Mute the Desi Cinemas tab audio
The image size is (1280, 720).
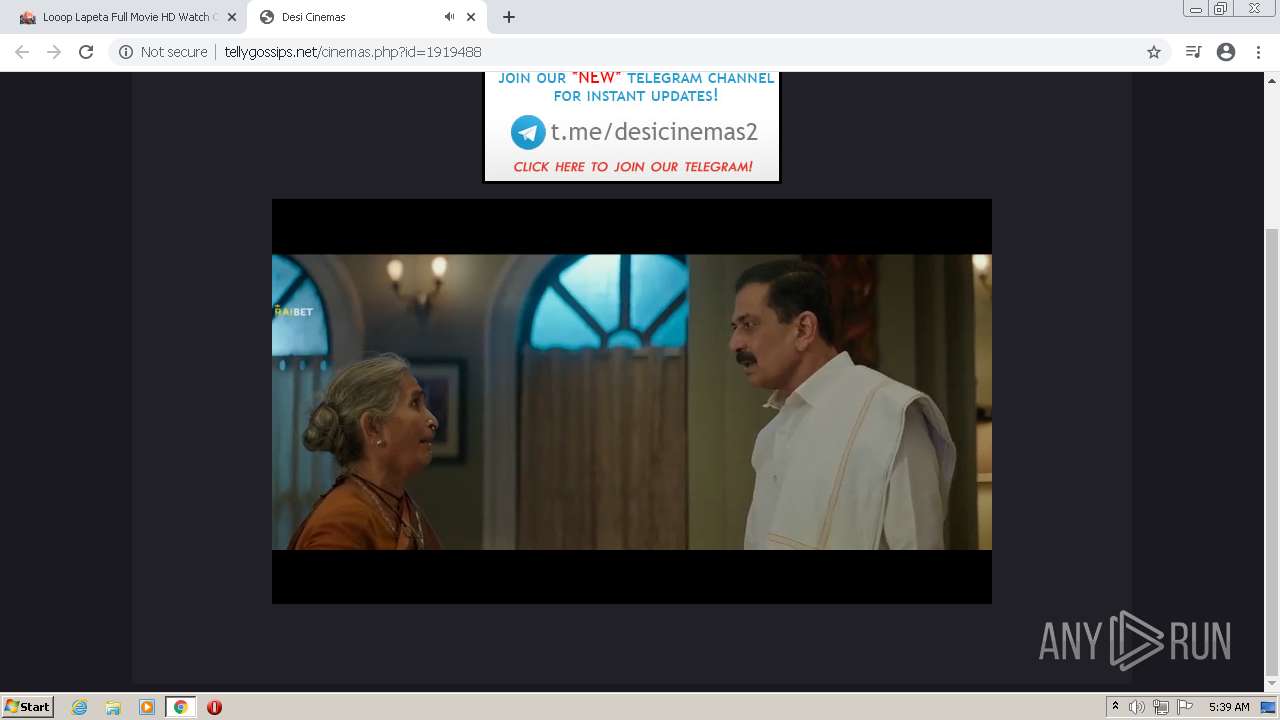[x=449, y=17]
